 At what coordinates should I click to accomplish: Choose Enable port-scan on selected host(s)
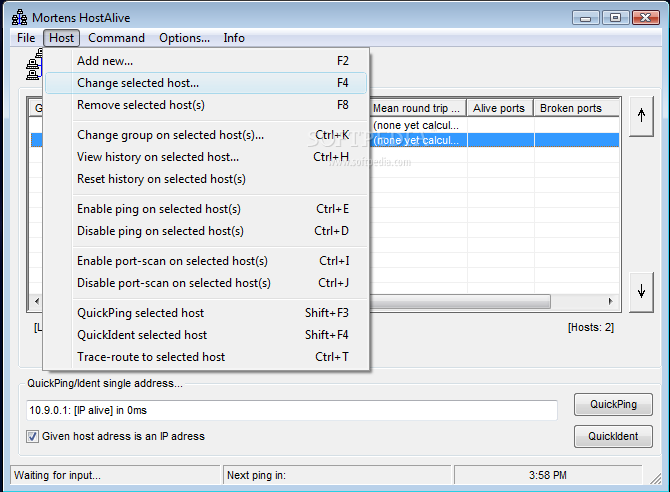coord(206,261)
